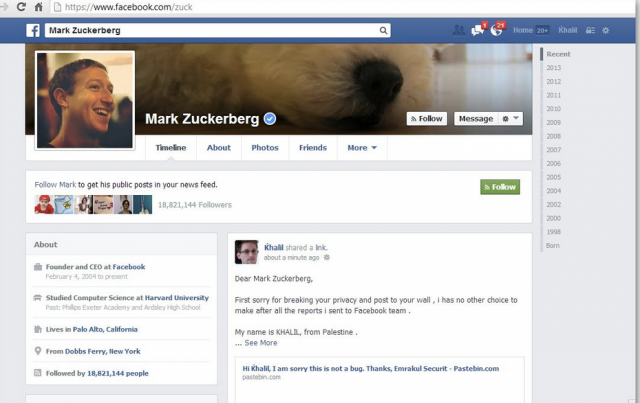Jump to 2009 in the timeline

(x=553, y=122)
